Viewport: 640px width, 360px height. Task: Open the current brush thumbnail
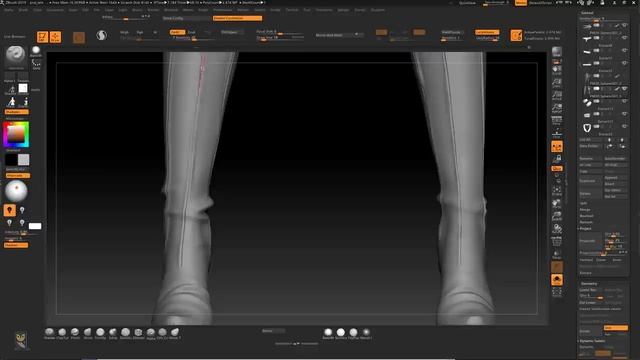click(16, 56)
